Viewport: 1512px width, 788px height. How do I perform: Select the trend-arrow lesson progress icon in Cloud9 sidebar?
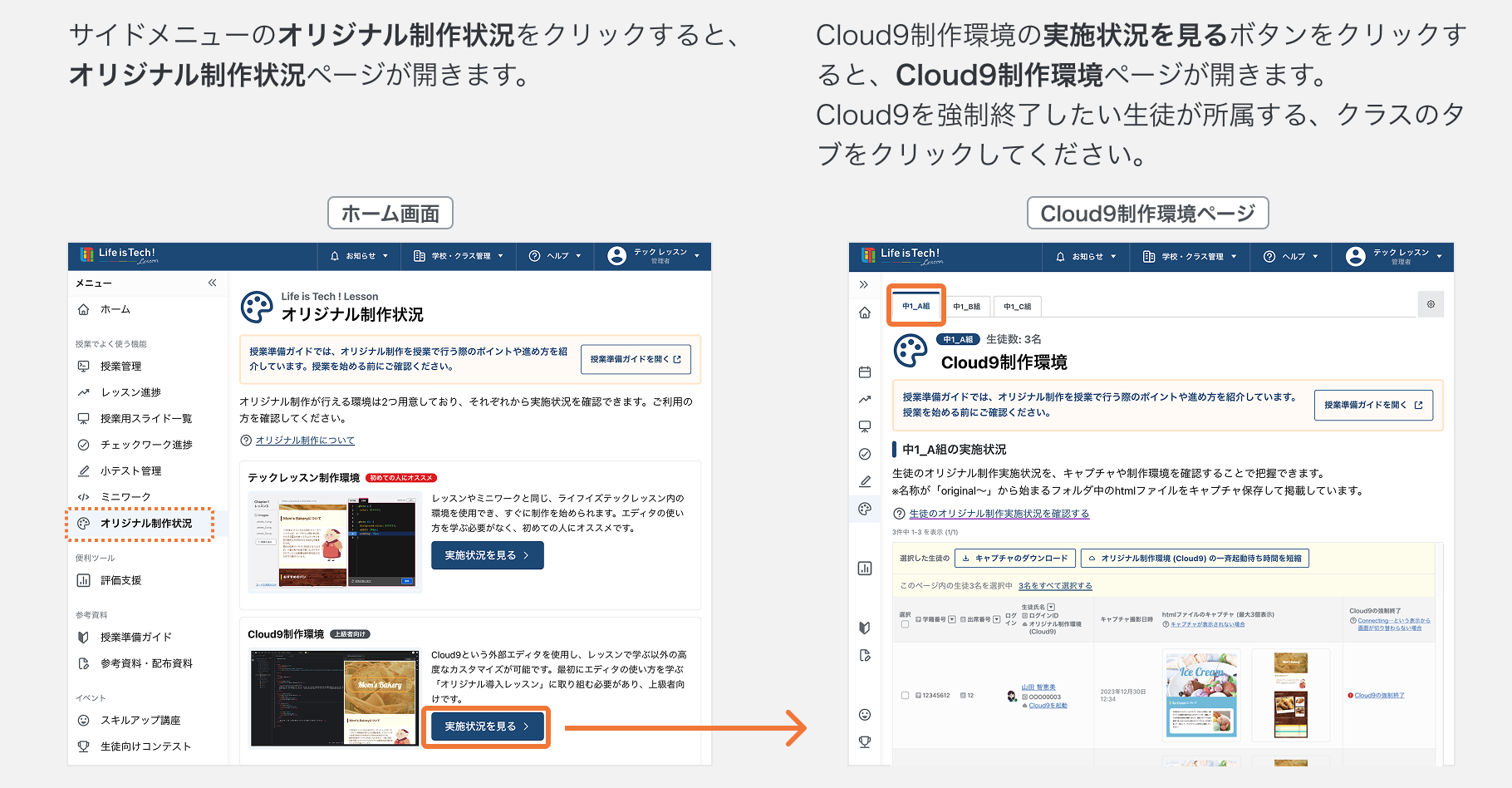(865, 399)
